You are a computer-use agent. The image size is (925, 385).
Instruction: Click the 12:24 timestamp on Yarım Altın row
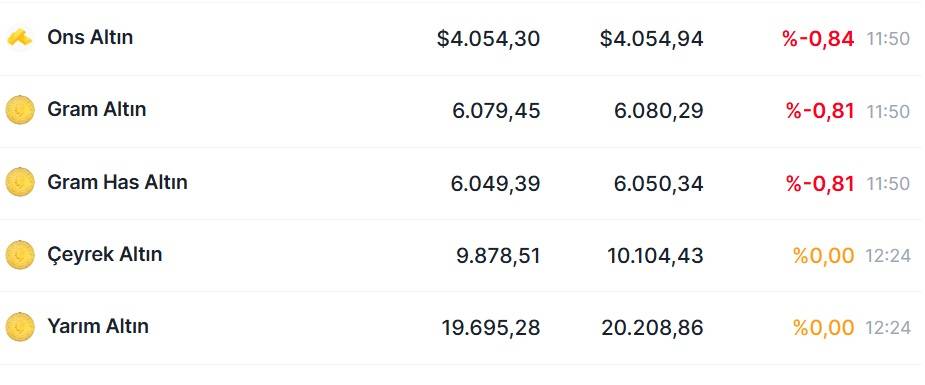(x=888, y=328)
